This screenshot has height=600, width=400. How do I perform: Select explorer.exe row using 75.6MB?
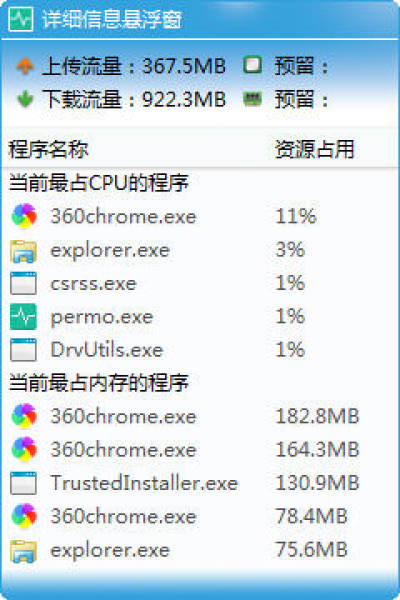[200, 550]
